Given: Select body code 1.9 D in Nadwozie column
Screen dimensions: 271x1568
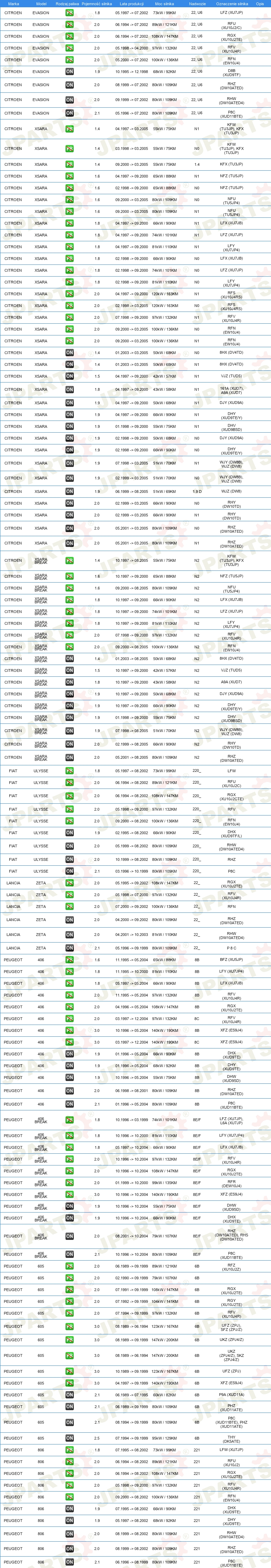Looking at the screenshot, I should pos(197,491).
